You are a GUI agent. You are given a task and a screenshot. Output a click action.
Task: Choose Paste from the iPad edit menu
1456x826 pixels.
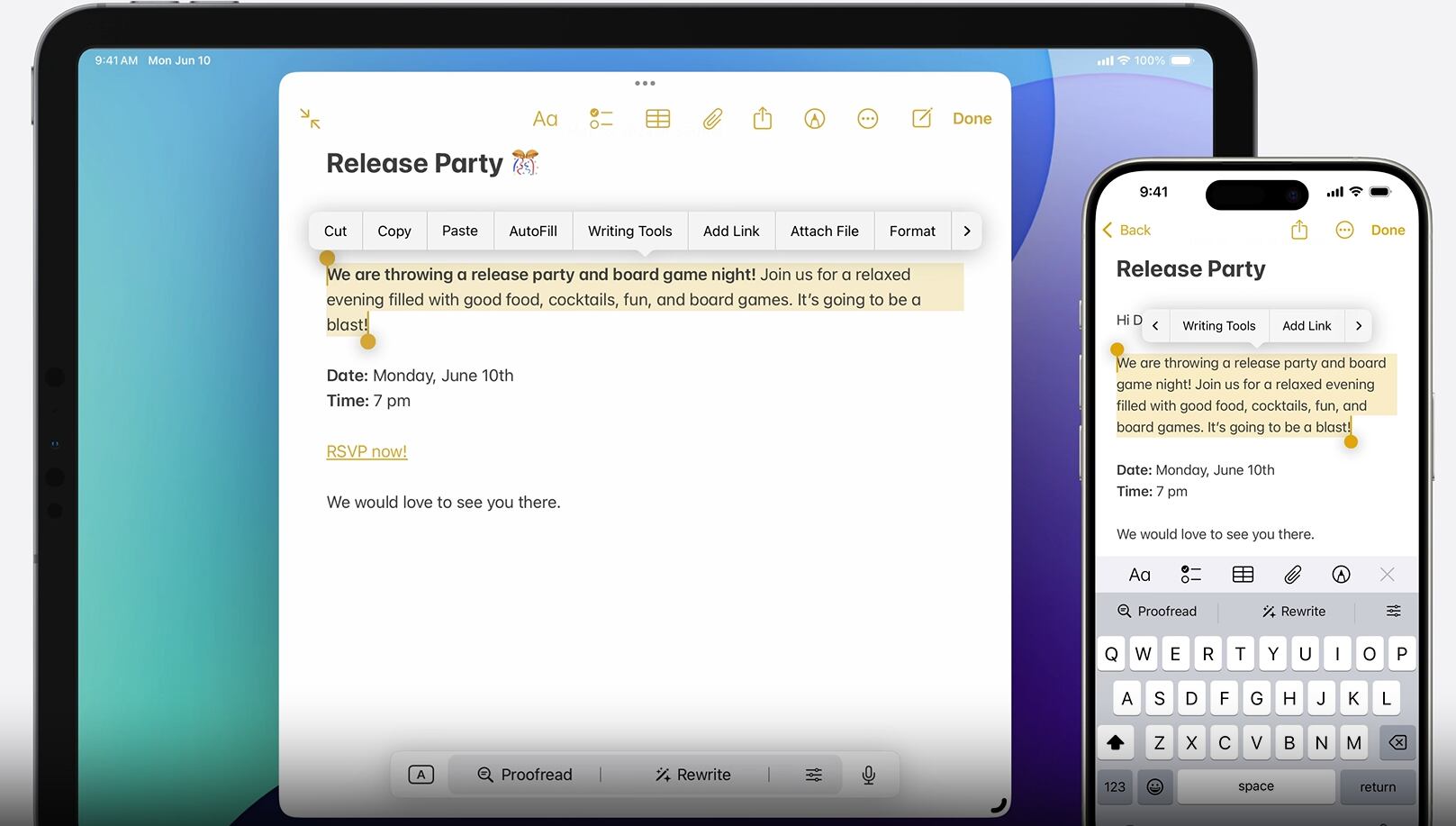[x=460, y=231]
